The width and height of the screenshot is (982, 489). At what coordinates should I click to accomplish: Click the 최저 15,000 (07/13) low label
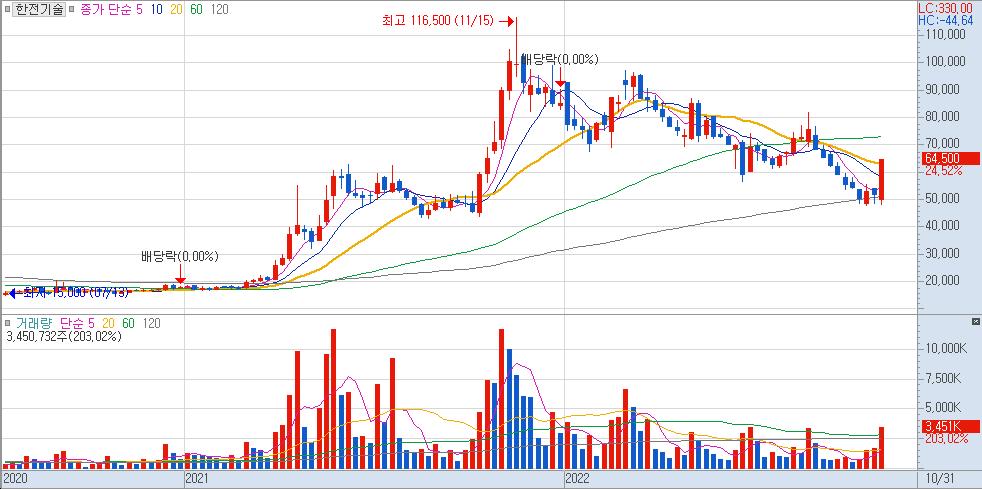[76, 292]
